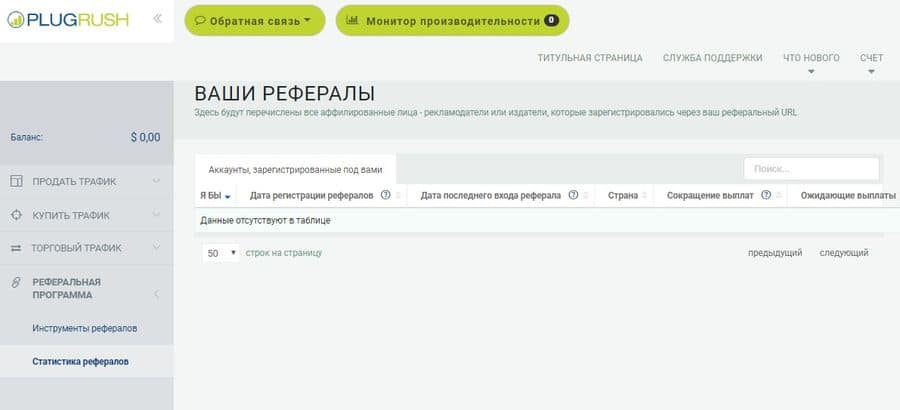Click help icon for Дата последнего входа реферала
Viewport: 900px width, 410px height.
coord(573,195)
